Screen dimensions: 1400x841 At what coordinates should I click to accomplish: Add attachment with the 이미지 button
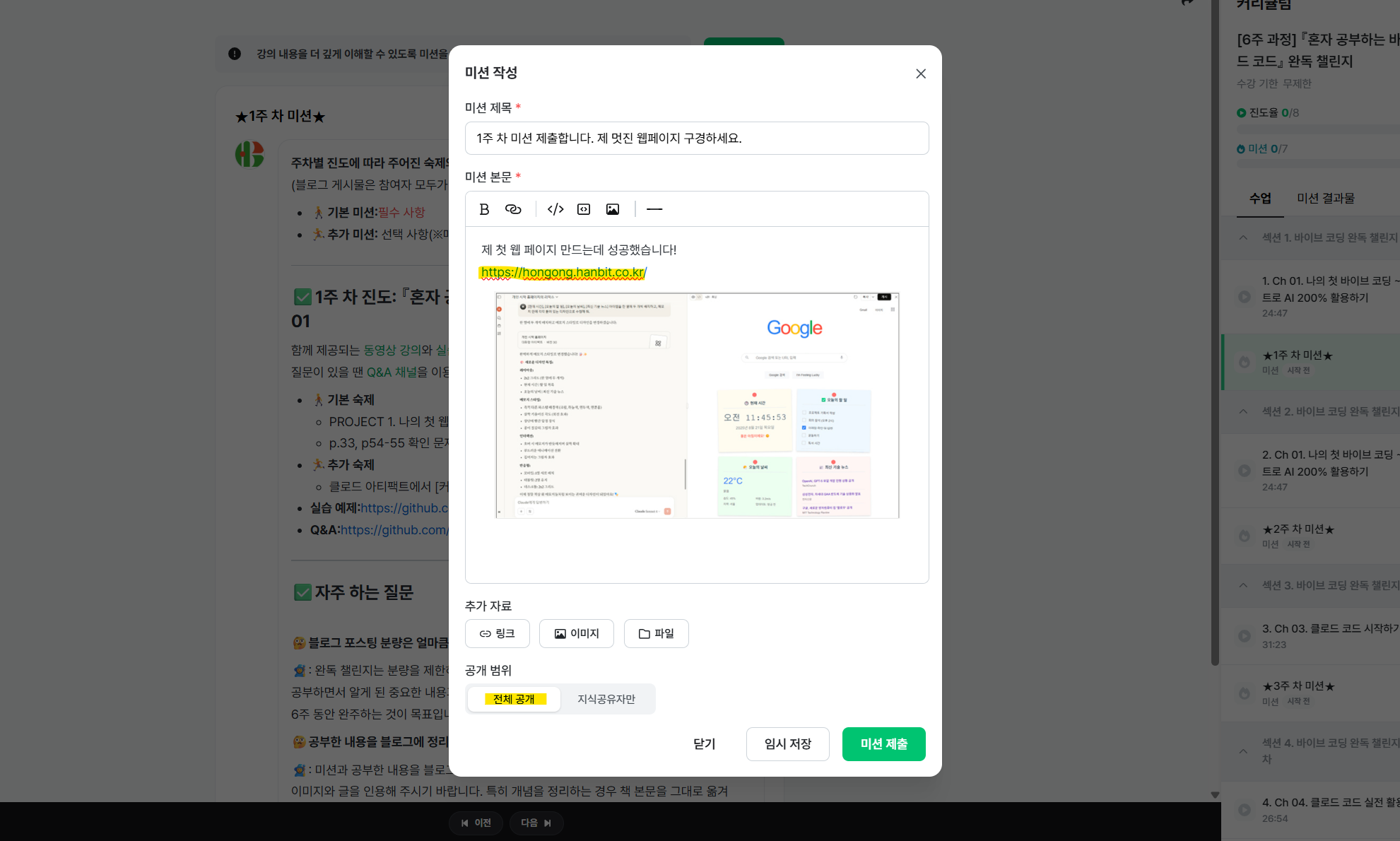tap(576, 634)
